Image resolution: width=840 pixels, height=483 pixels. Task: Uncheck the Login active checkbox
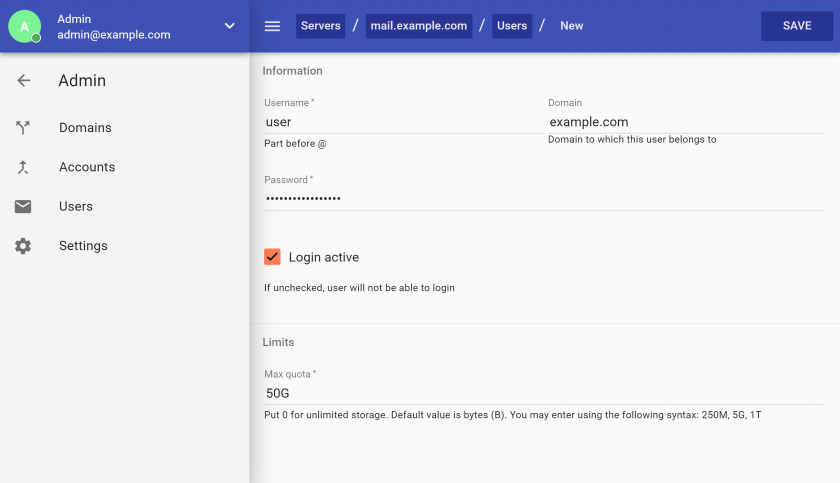272,257
